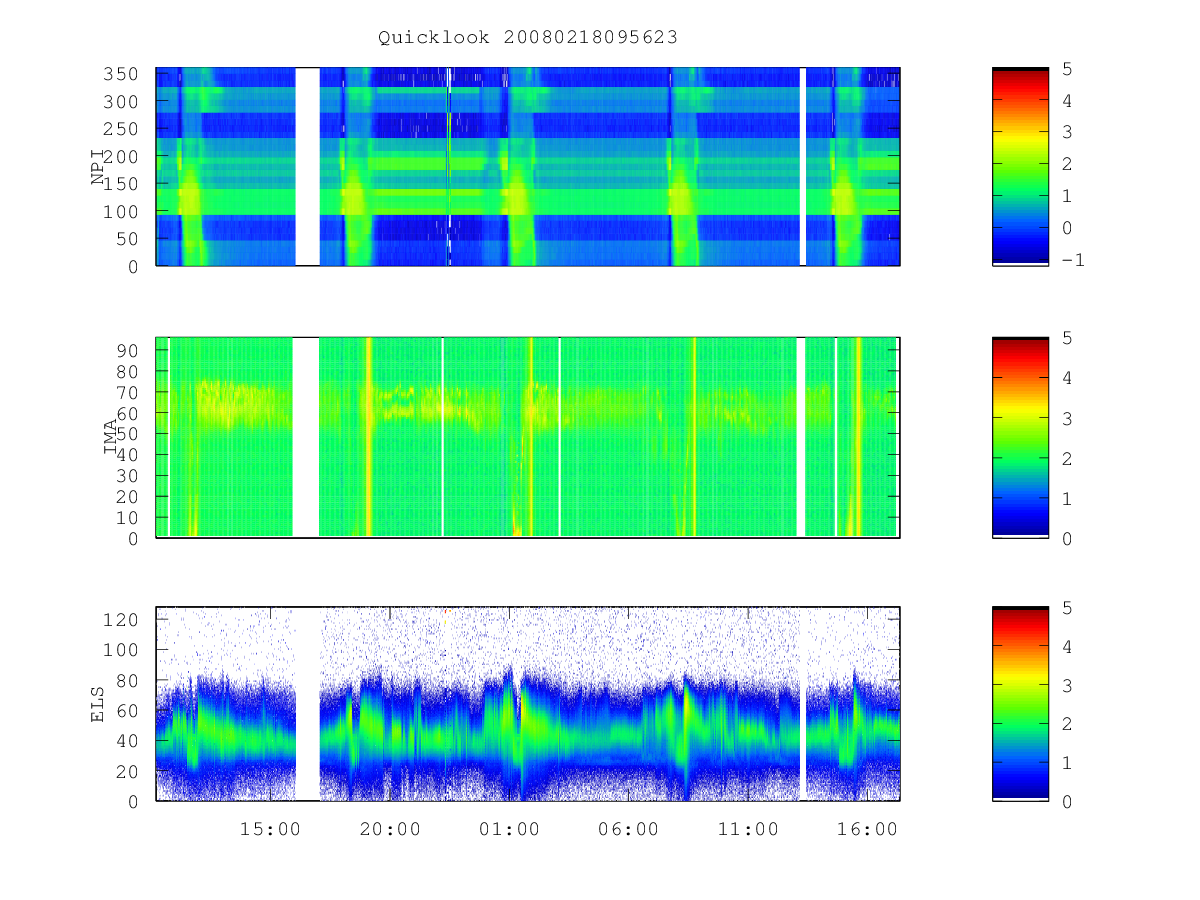The image size is (1200, 900).
Task: Click the 06:00 time tick label
Action: pos(628,829)
